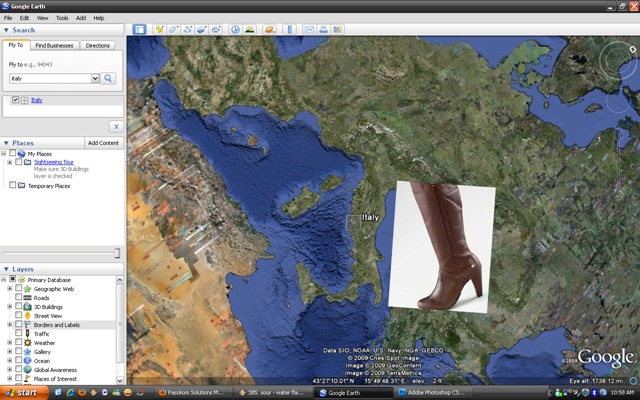Open the View menu
This screenshot has width=640, height=400.
tap(42, 18)
